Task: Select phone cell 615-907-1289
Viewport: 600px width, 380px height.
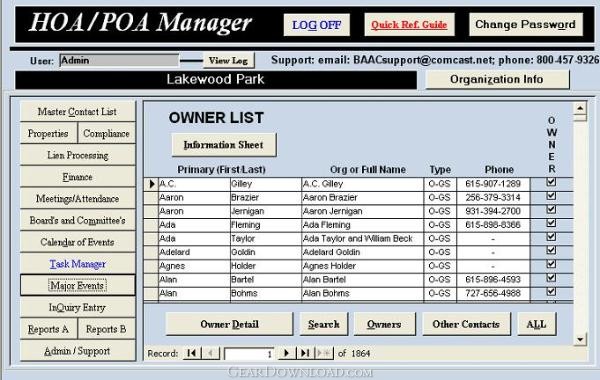Action: point(493,184)
